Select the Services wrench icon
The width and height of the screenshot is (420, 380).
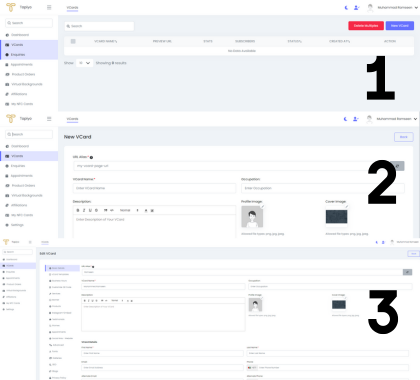click(50, 293)
